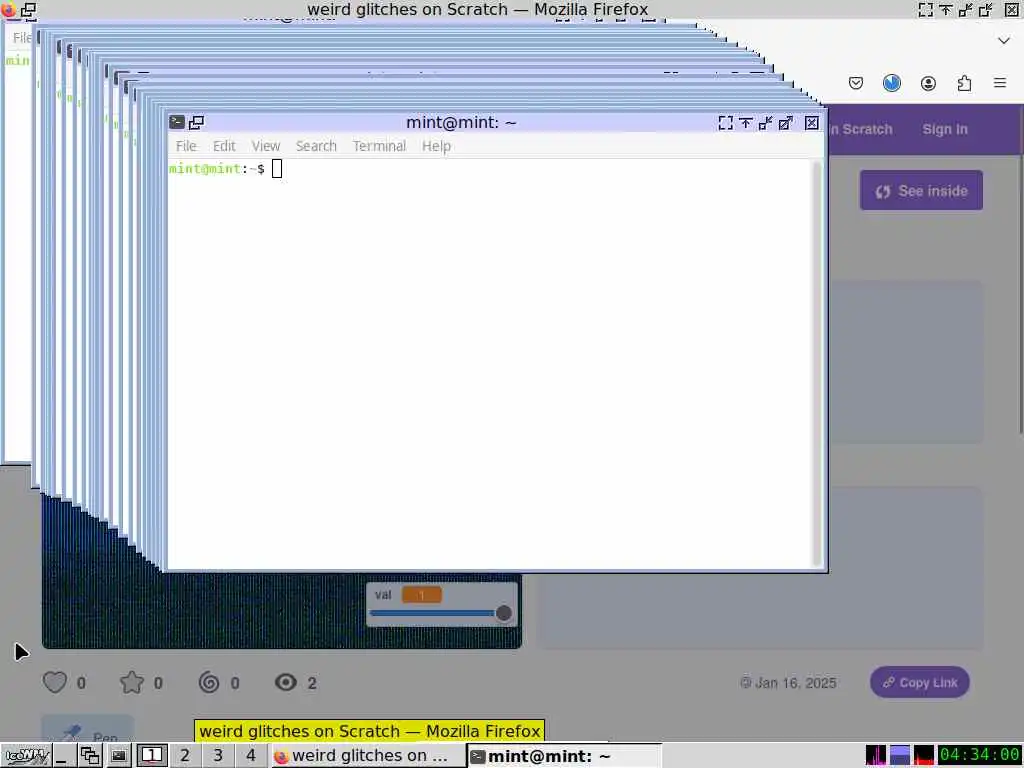1024x768 pixels.
Task: Click the terminal window menu icon in the front terminal title bar
Action: [x=176, y=122]
